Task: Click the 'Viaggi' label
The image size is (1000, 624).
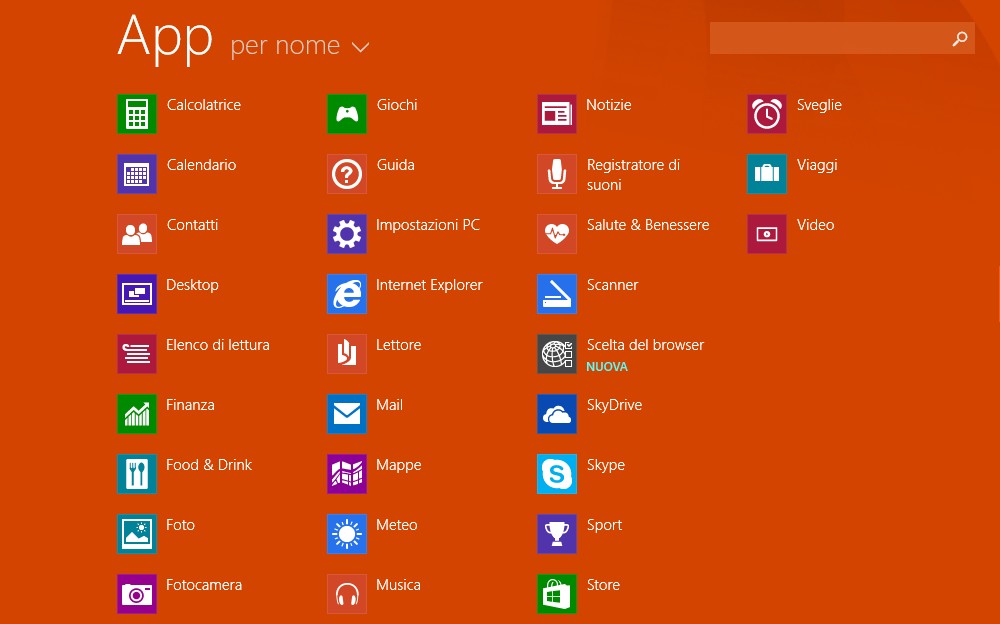Action: [x=817, y=165]
